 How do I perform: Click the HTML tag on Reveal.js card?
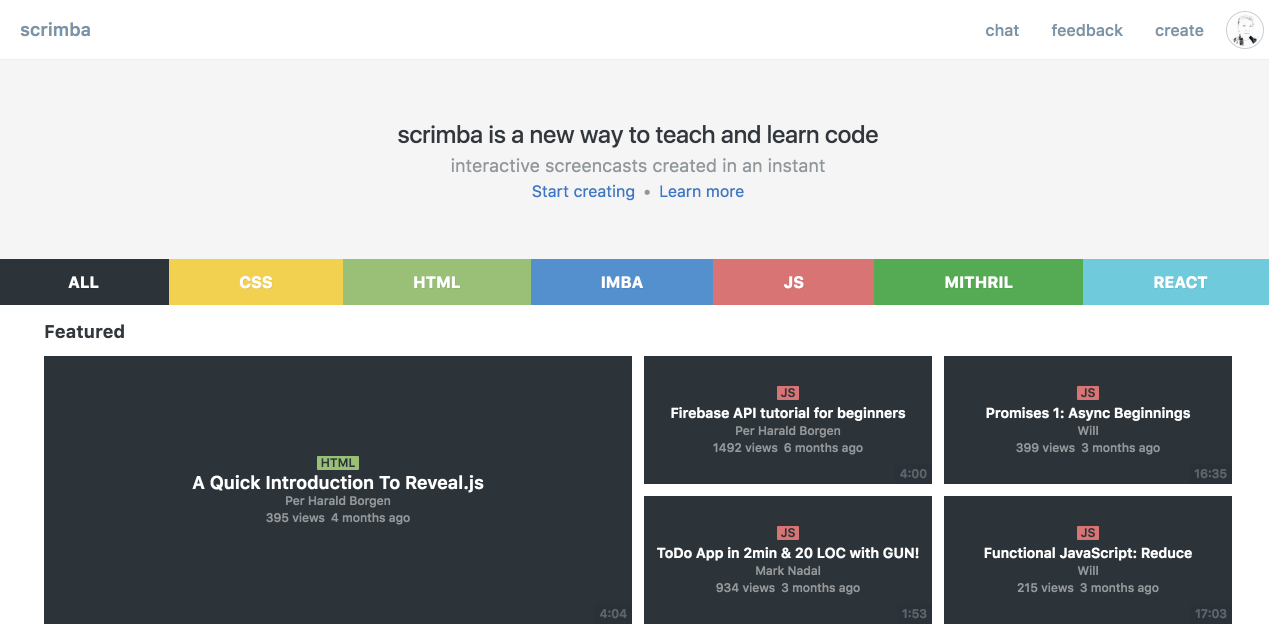tap(338, 463)
